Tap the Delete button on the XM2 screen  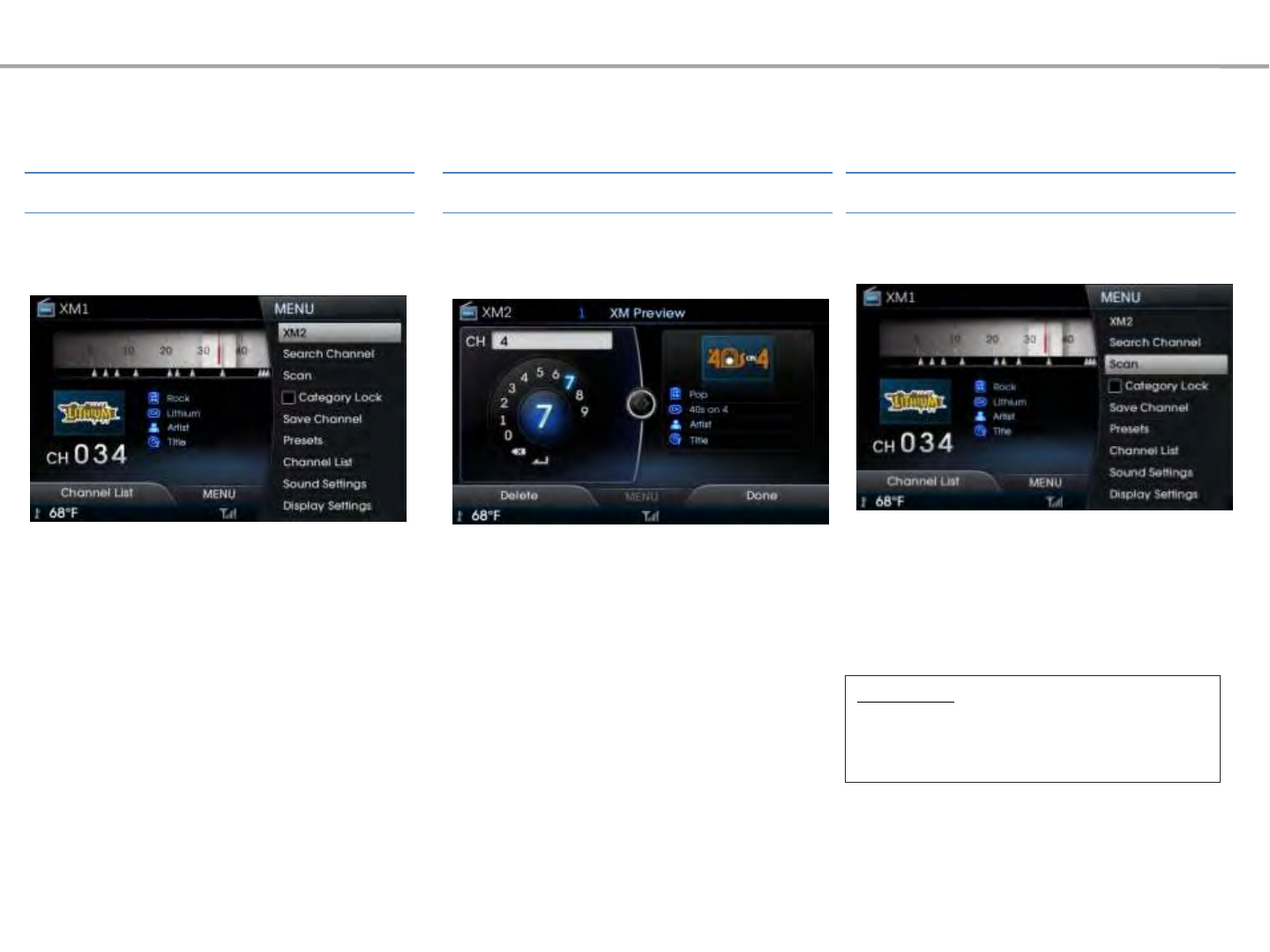click(x=519, y=495)
